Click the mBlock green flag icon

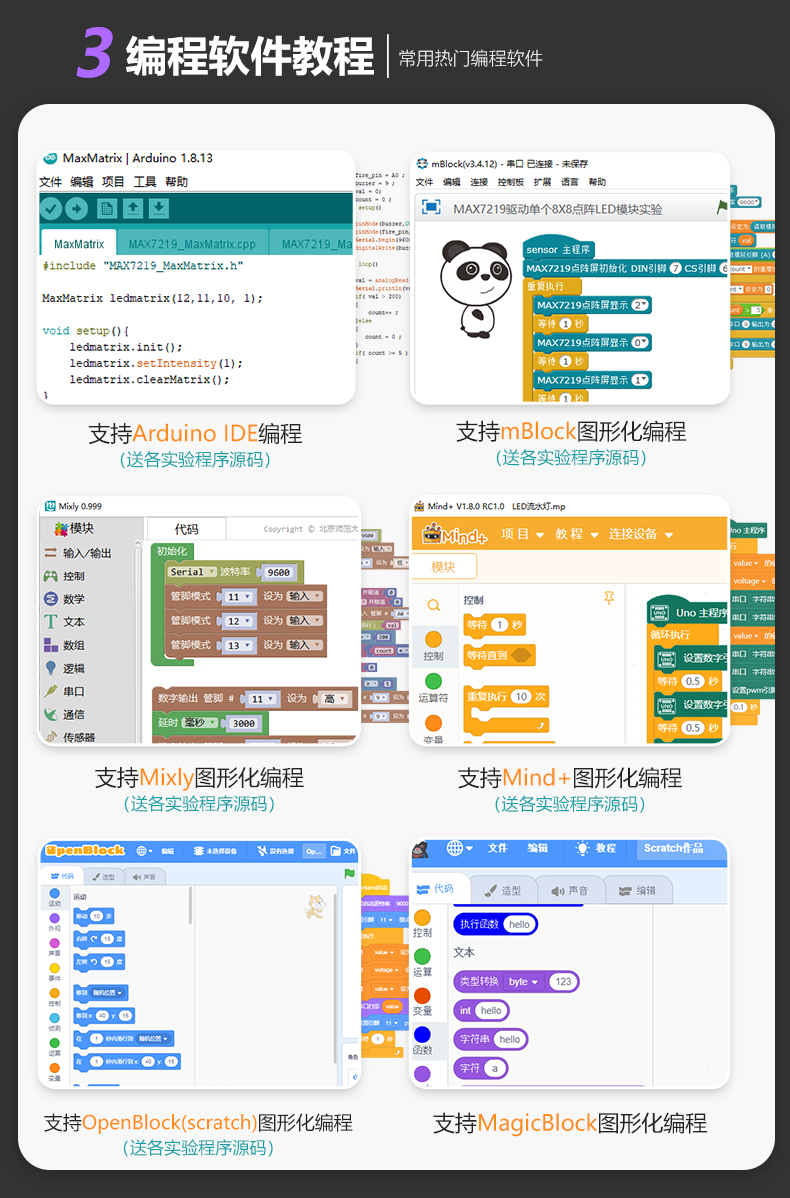pos(721,207)
